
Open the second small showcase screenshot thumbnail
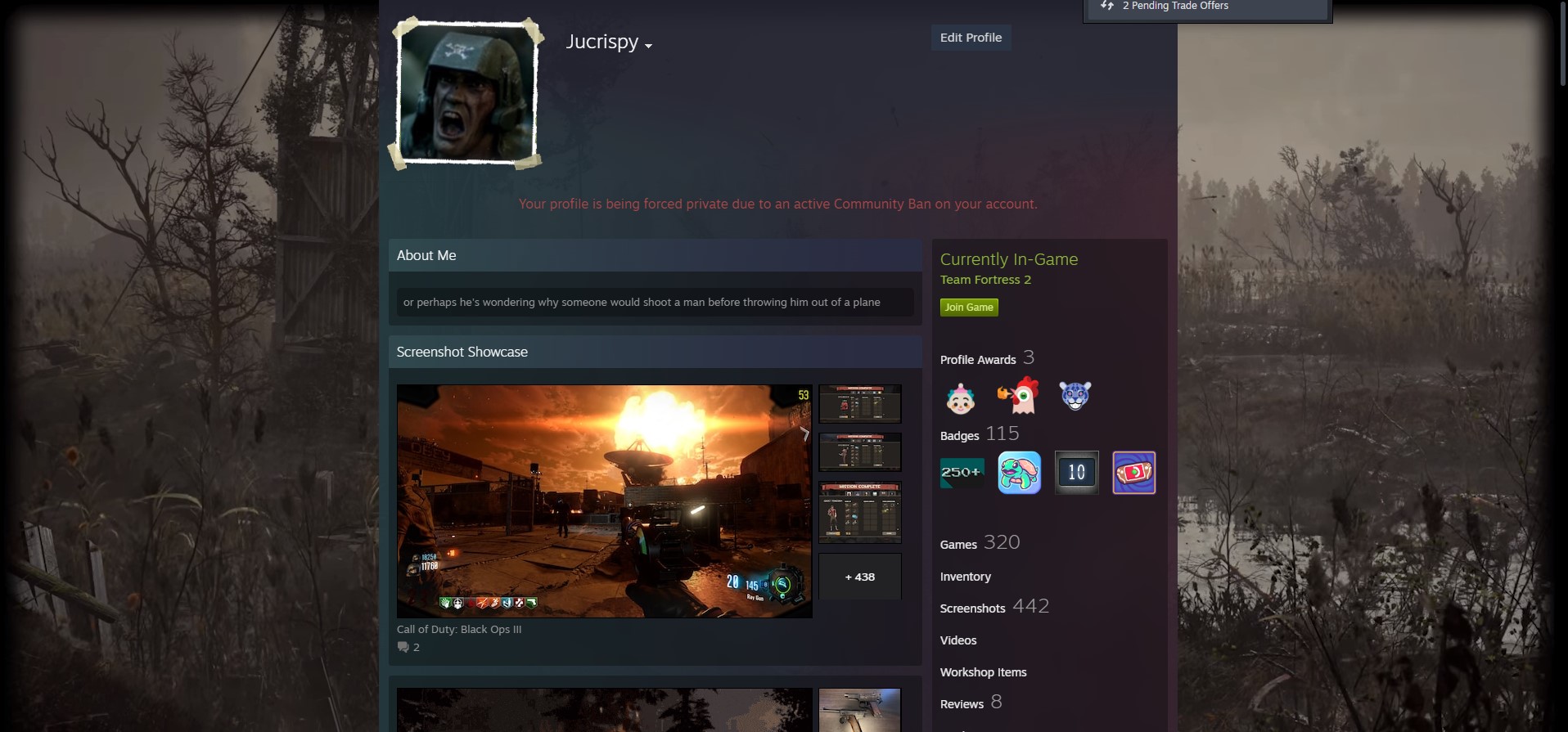click(860, 452)
